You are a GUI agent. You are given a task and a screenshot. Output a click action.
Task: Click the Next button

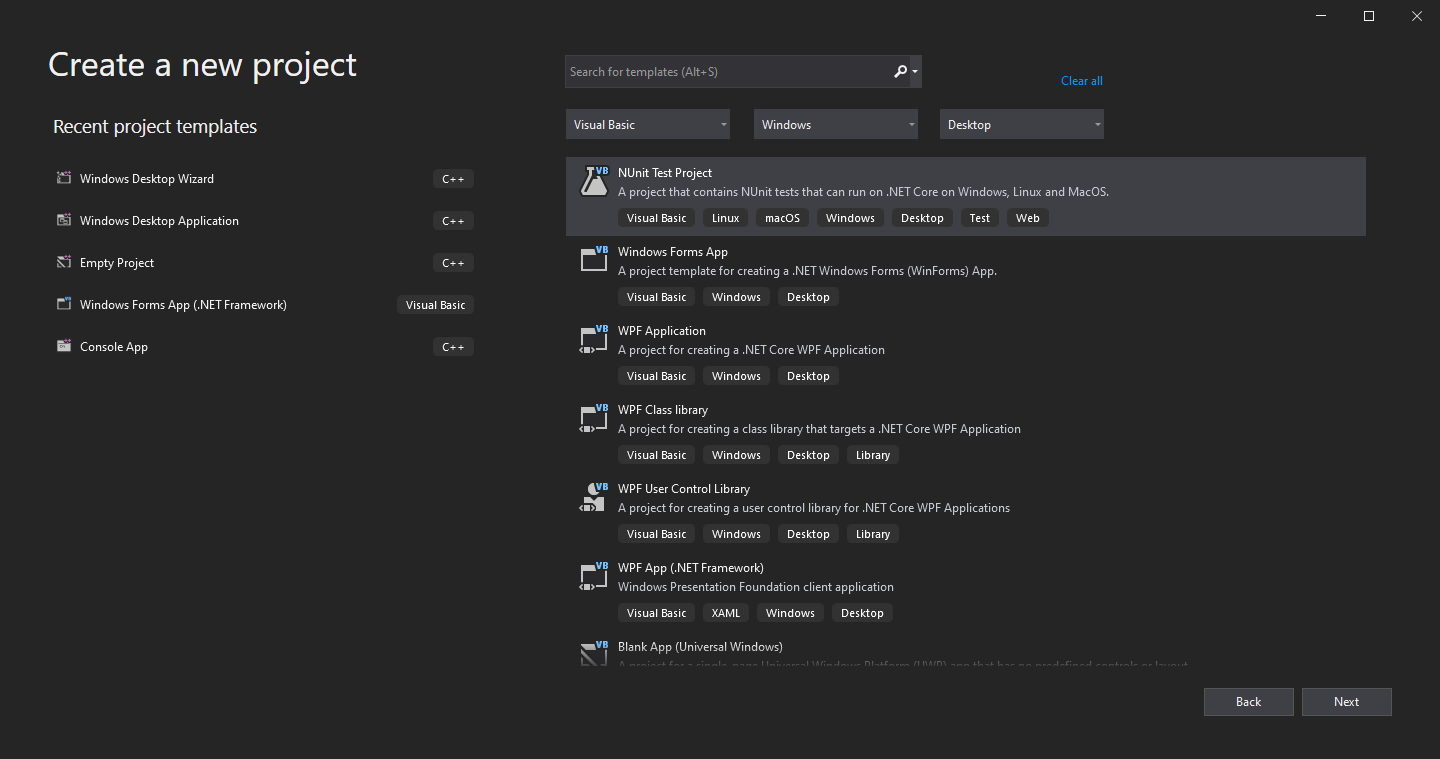(1346, 702)
